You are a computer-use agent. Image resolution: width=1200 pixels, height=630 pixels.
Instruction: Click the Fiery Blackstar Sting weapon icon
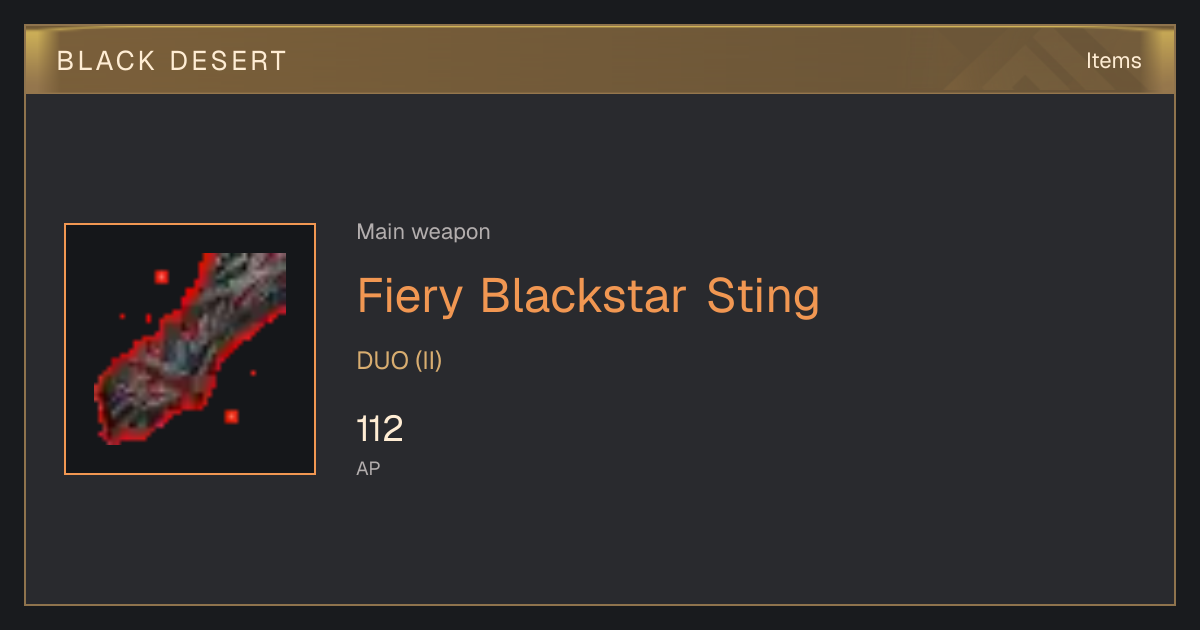(190, 349)
